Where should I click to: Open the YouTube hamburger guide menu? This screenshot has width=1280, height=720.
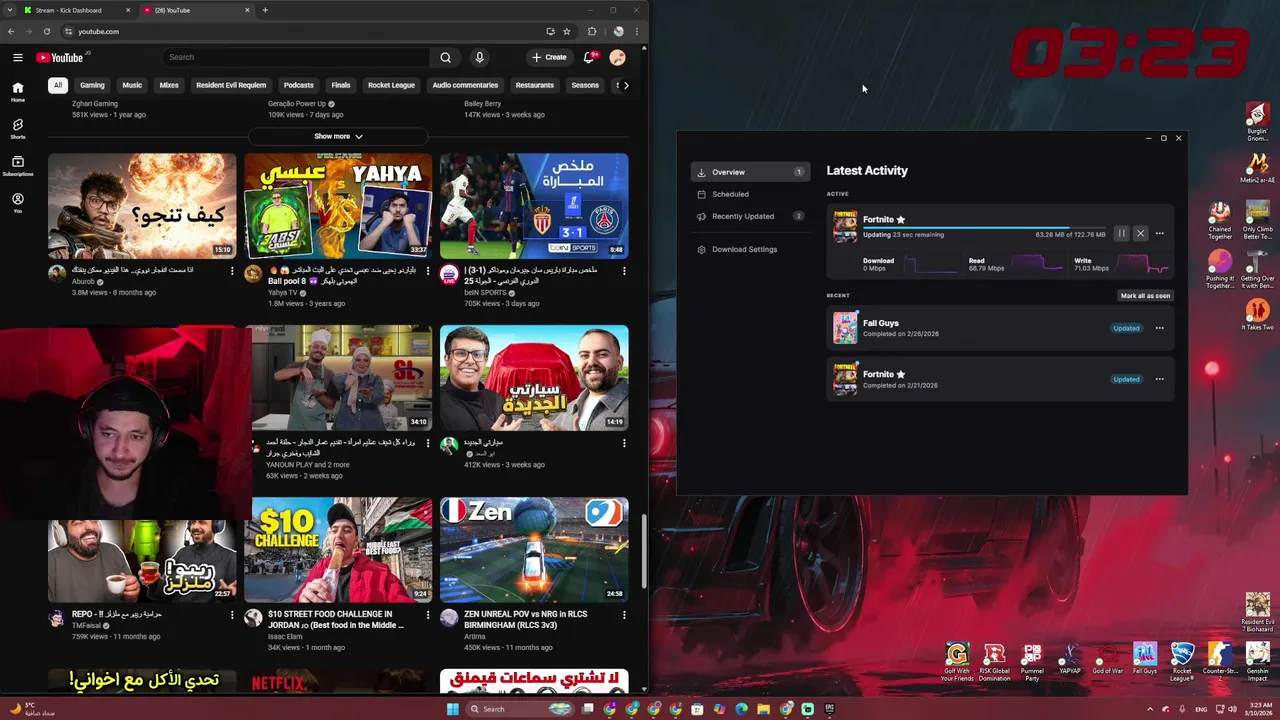point(17,57)
